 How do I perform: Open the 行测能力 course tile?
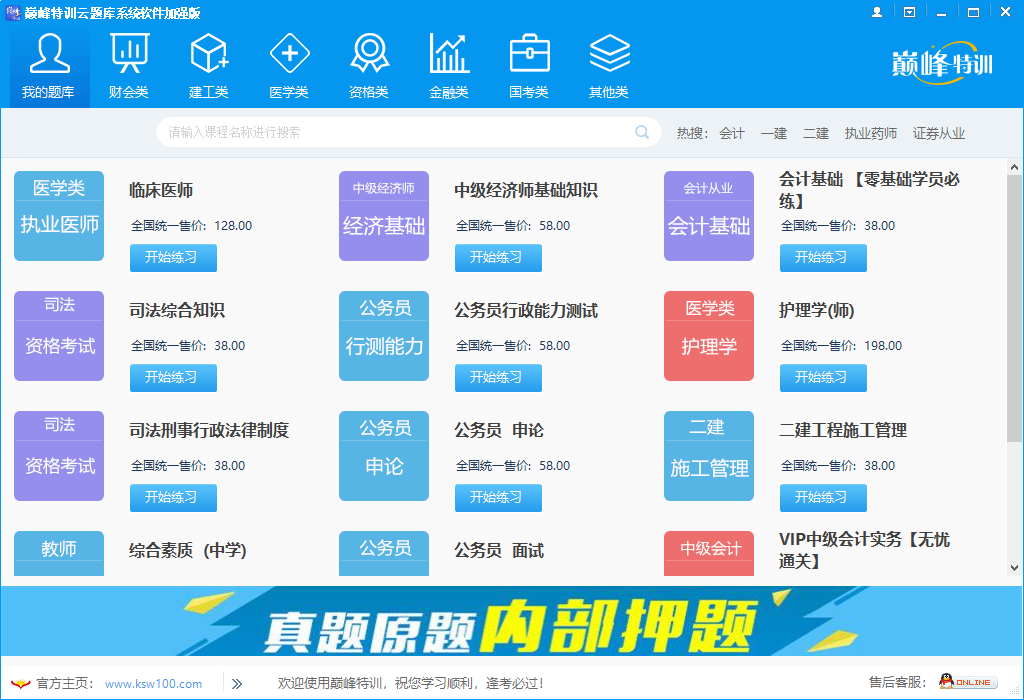tap(384, 336)
